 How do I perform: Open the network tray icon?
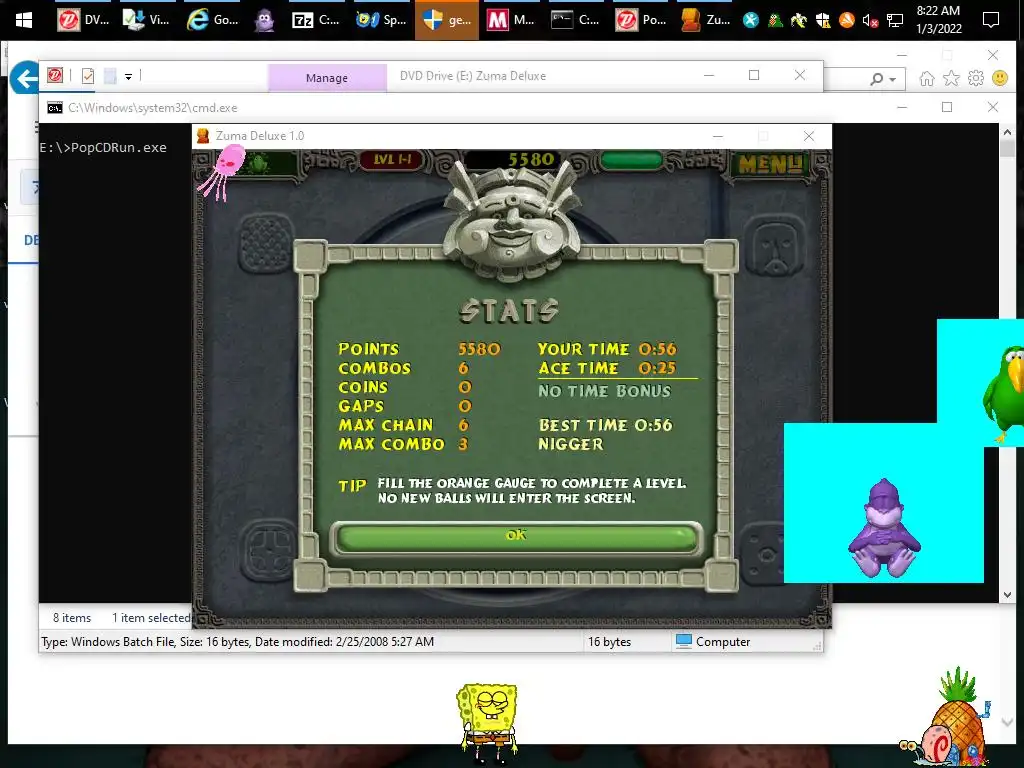click(x=895, y=21)
